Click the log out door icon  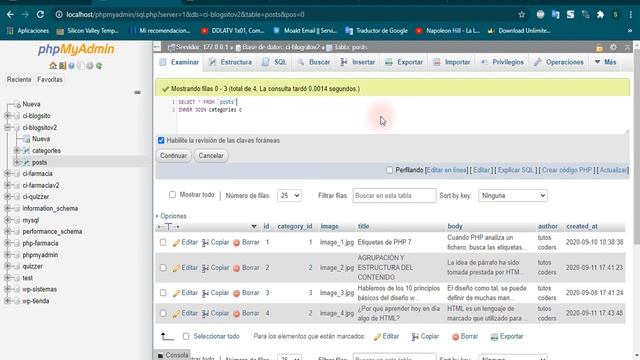[x=62, y=65]
